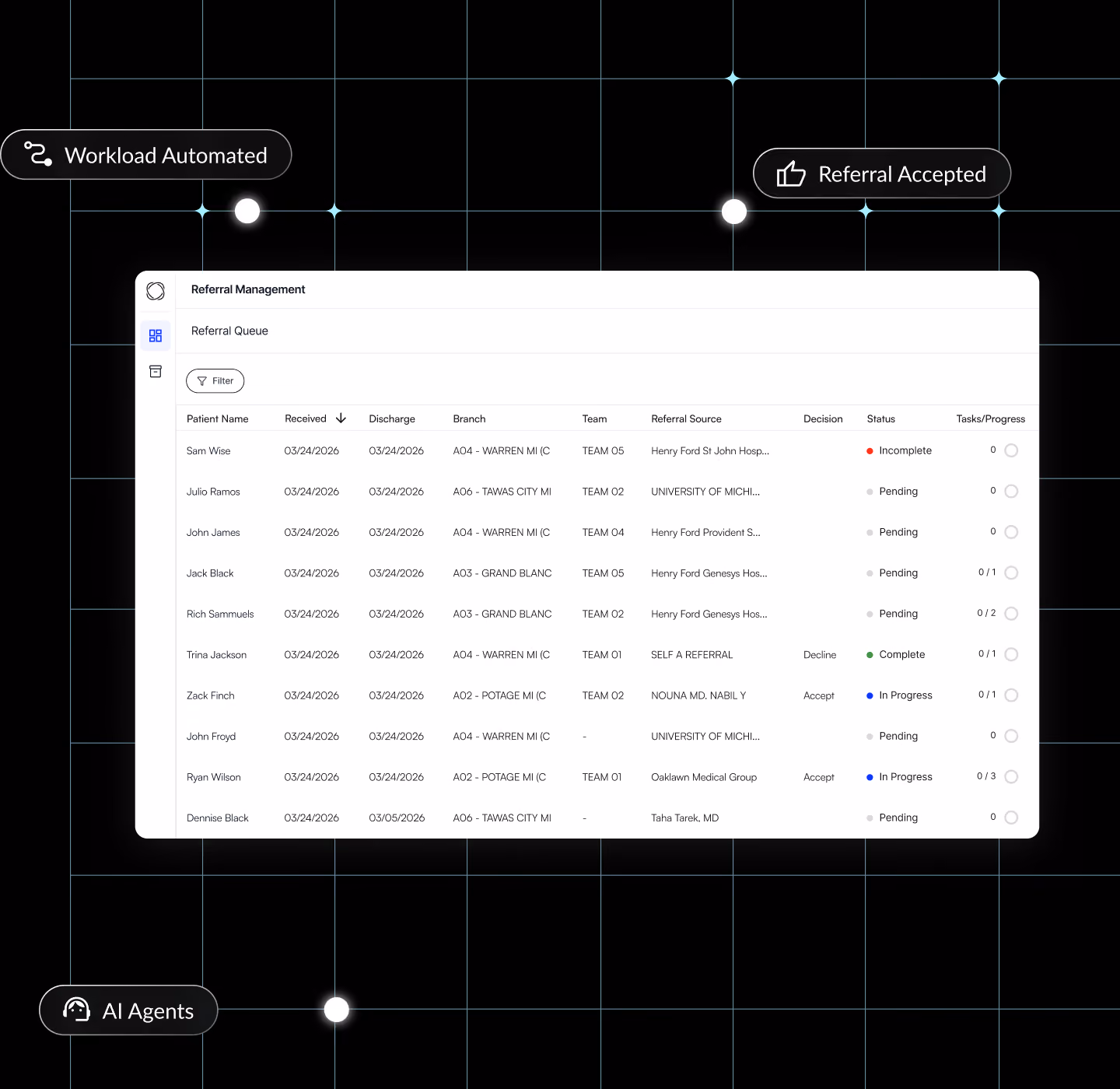Click In Progress status for Ryan Wilson

(899, 777)
